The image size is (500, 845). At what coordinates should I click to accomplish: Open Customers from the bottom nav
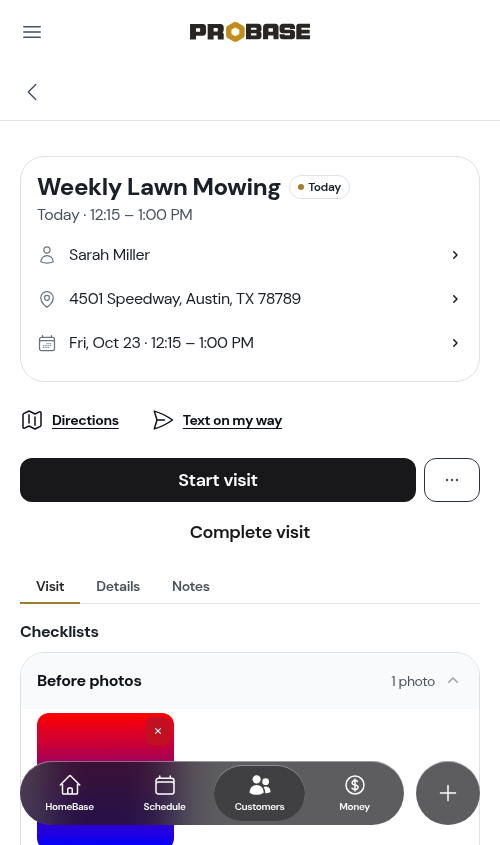259,793
